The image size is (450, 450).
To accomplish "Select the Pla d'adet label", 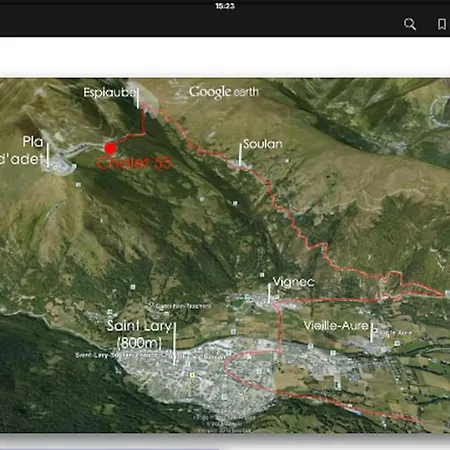I will pos(23,151).
